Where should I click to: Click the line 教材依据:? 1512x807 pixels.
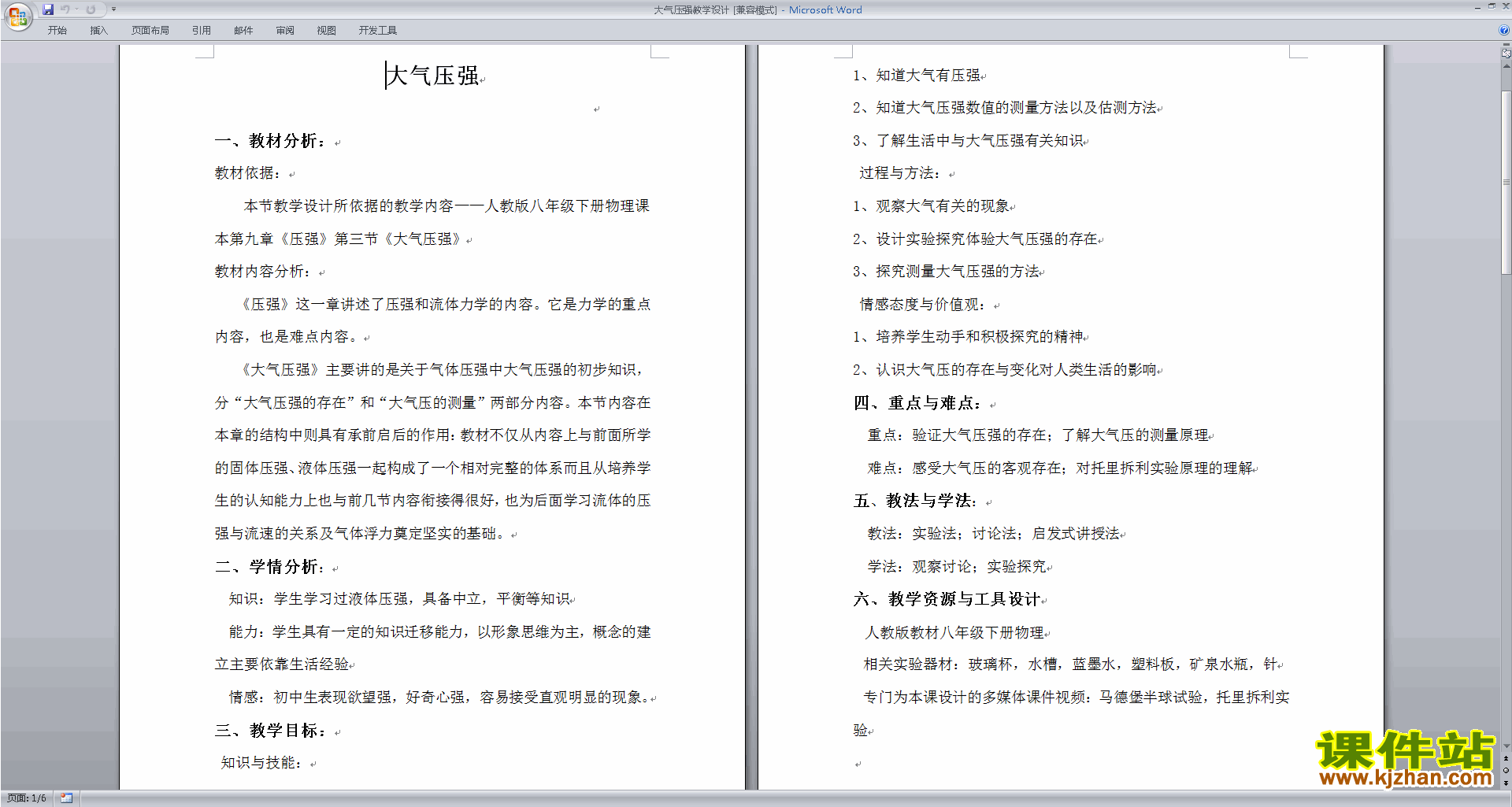tap(249, 173)
